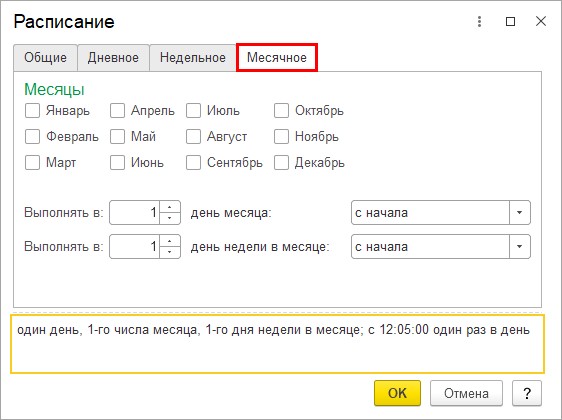Switch to the Общие tab
The height and width of the screenshot is (420, 562).
point(46,58)
